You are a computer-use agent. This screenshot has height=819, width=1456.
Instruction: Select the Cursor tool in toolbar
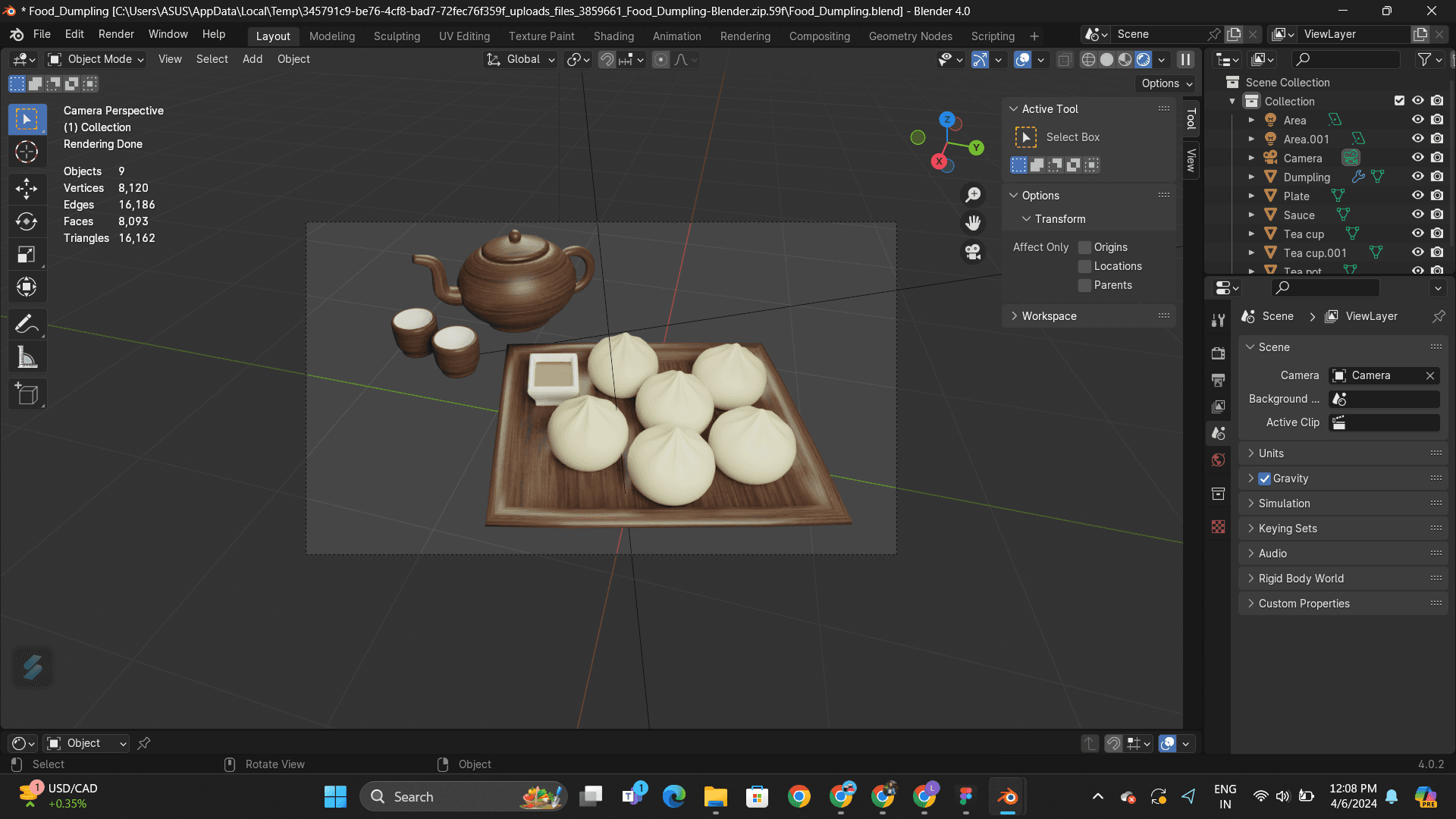click(x=27, y=152)
